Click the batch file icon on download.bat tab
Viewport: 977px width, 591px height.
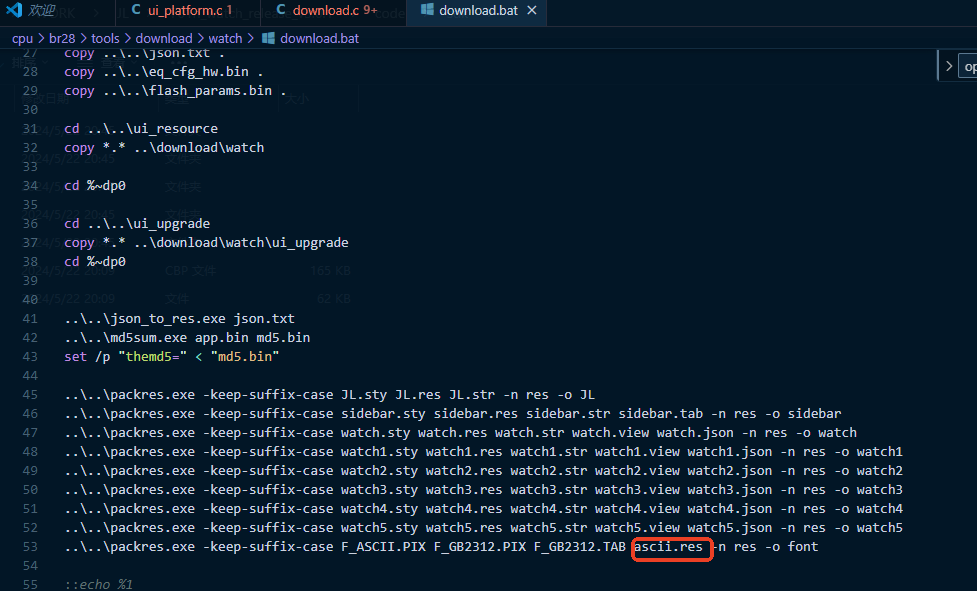click(427, 10)
